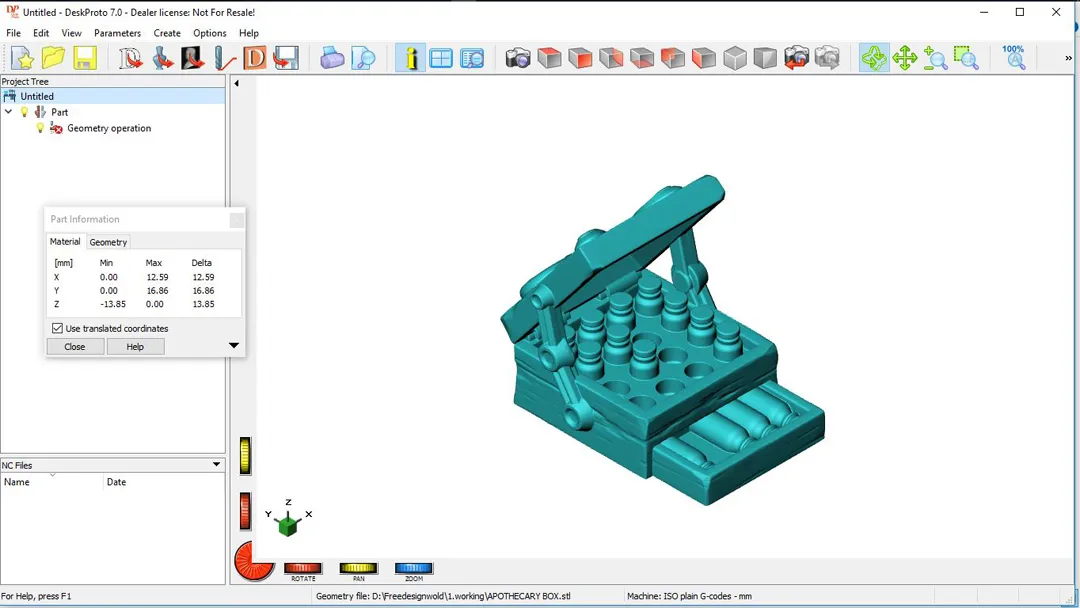Click the load vector file icon (white D with arrow)
The width and height of the screenshot is (1080, 608).
[130, 58]
